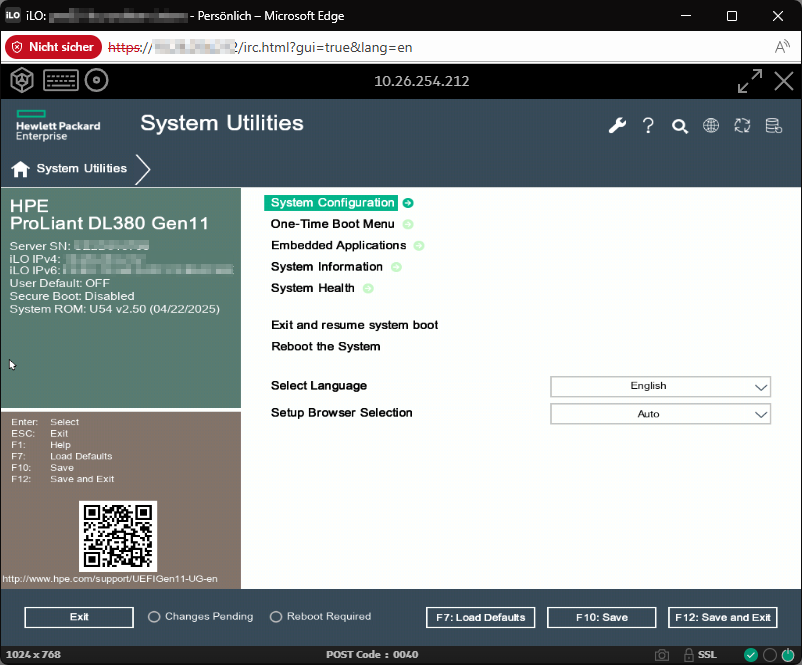Click the iLO favicon in the title bar
The height and width of the screenshot is (665, 802).
tap(12, 15)
